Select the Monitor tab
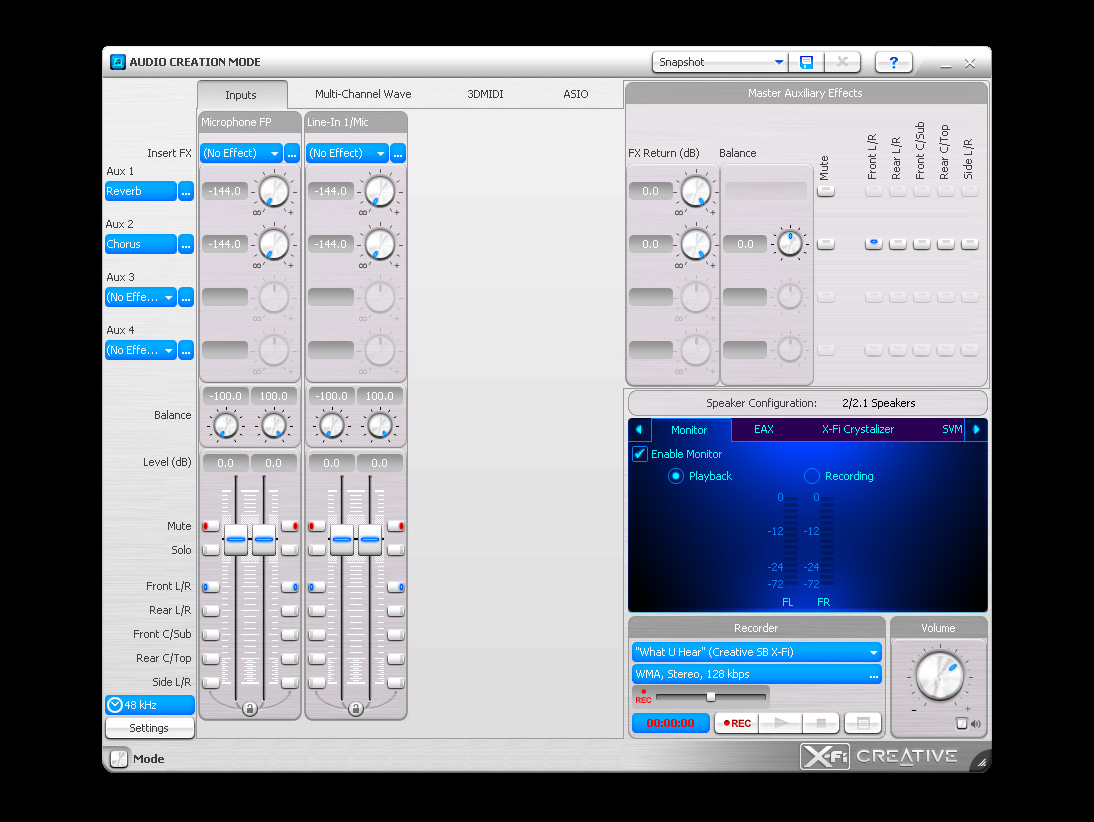 pos(689,430)
